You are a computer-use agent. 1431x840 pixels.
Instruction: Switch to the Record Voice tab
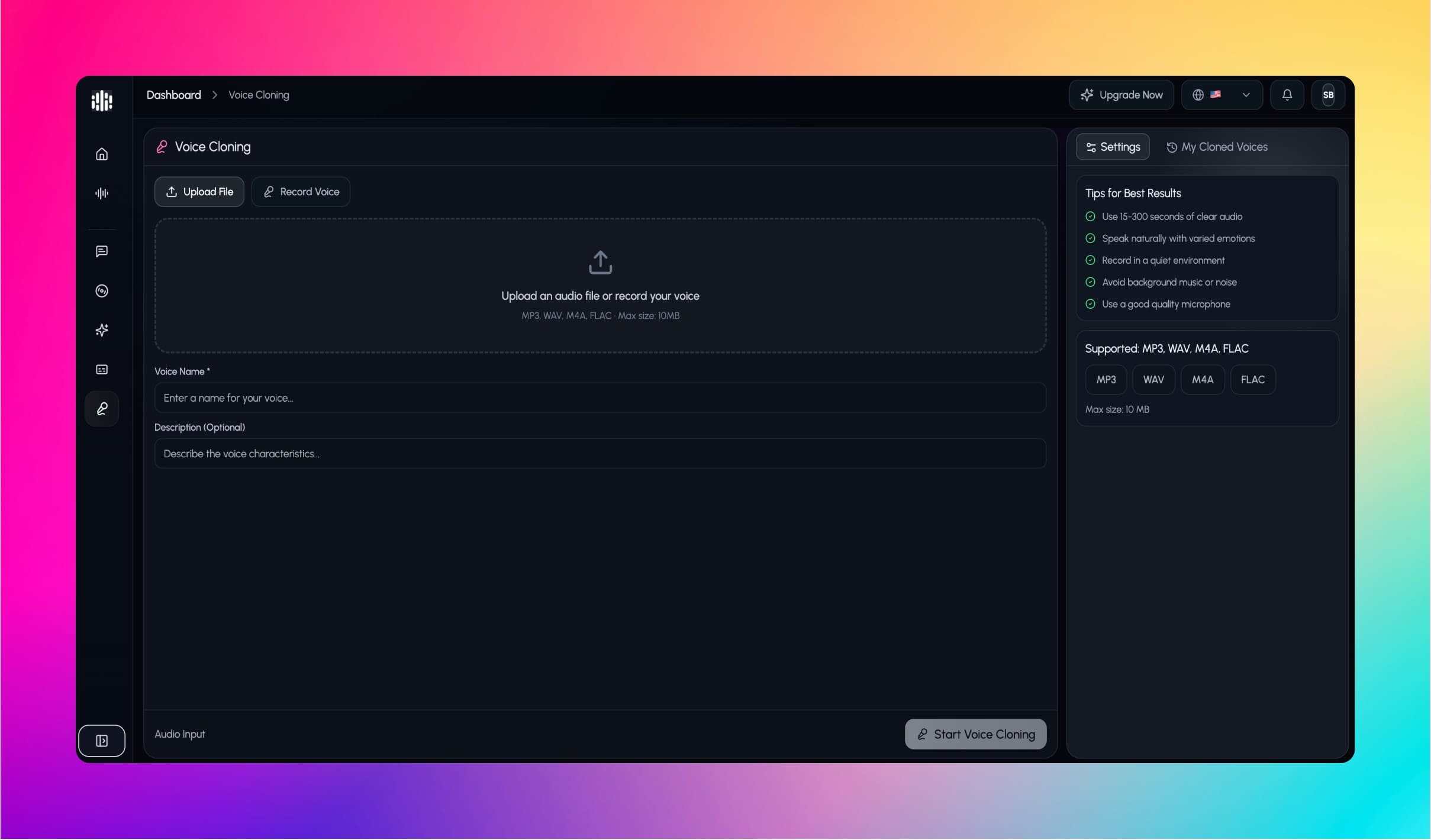[301, 192]
